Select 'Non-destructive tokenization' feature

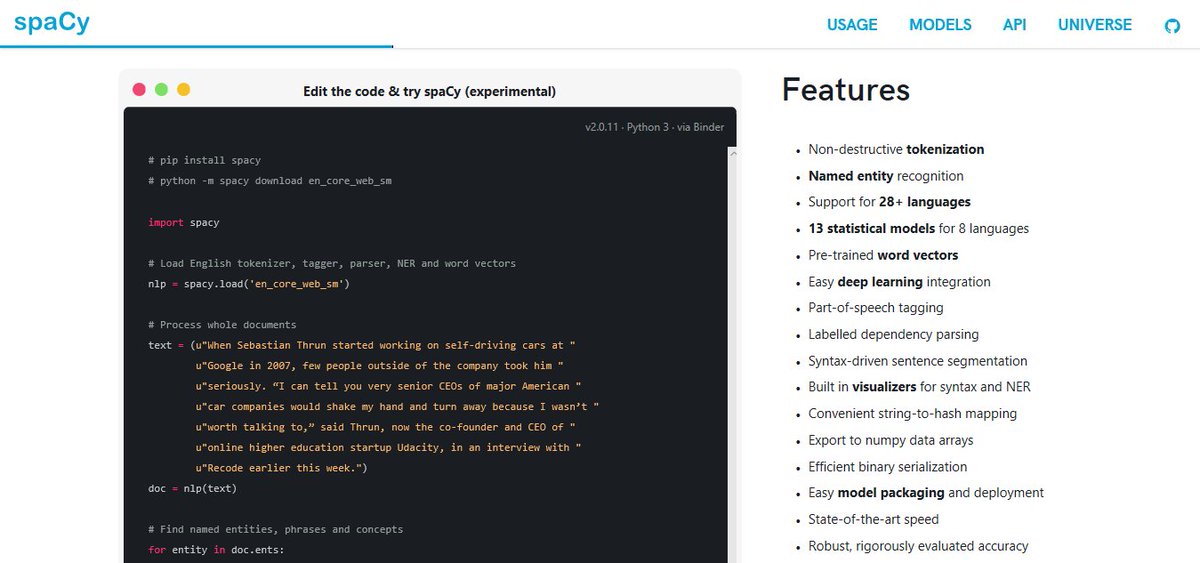pyautogui.click(x=896, y=149)
